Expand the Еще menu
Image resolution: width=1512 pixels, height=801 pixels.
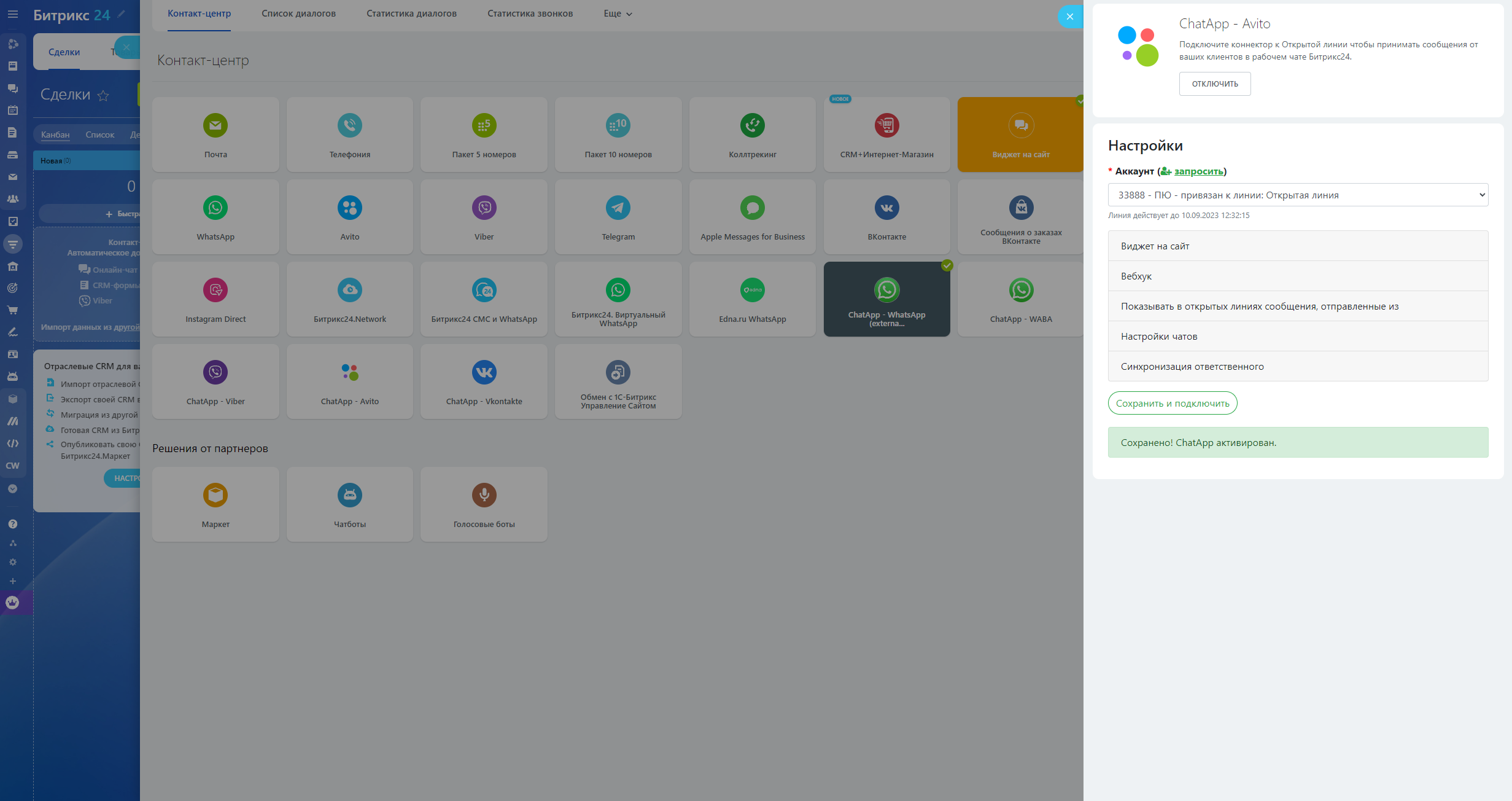pyautogui.click(x=618, y=14)
